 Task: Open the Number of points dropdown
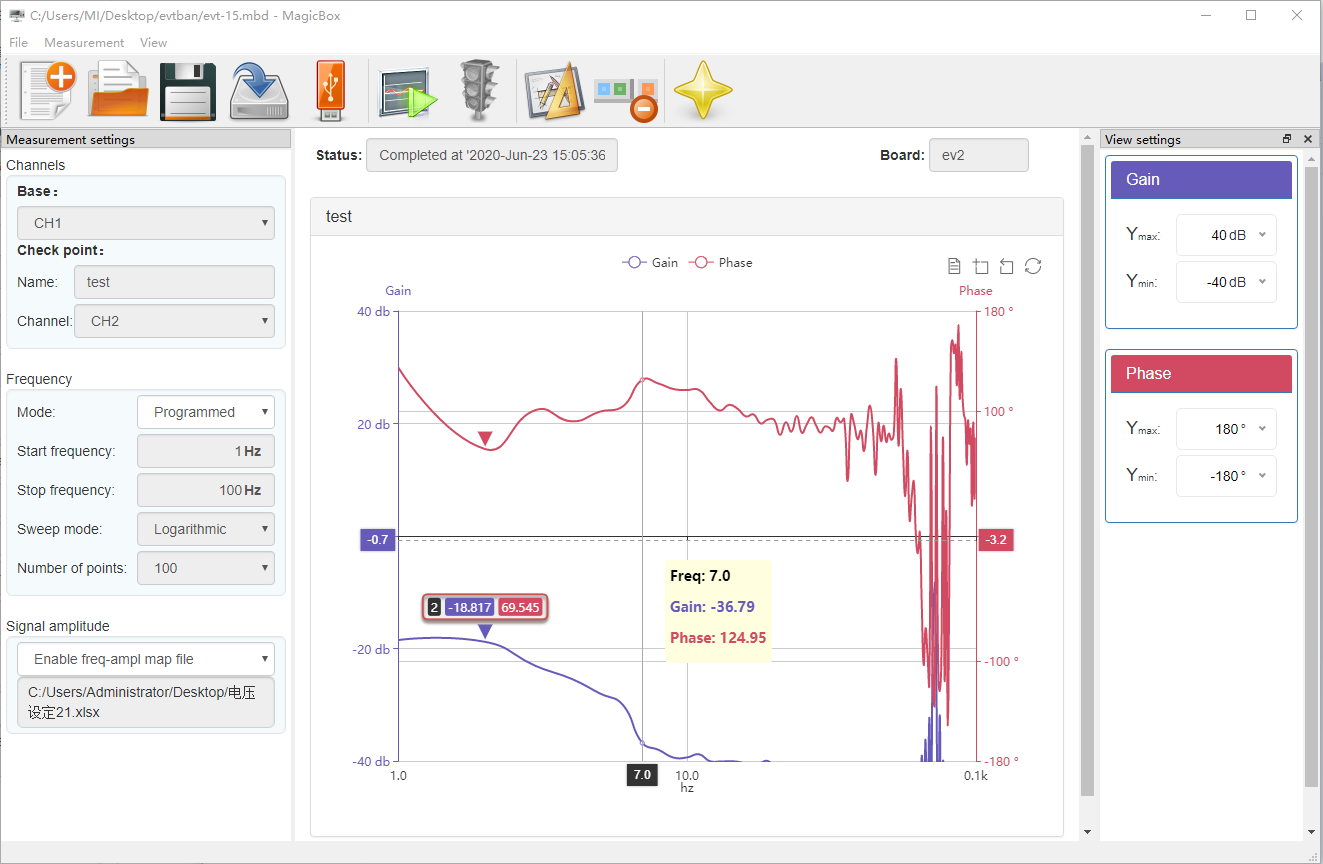[x=206, y=568]
